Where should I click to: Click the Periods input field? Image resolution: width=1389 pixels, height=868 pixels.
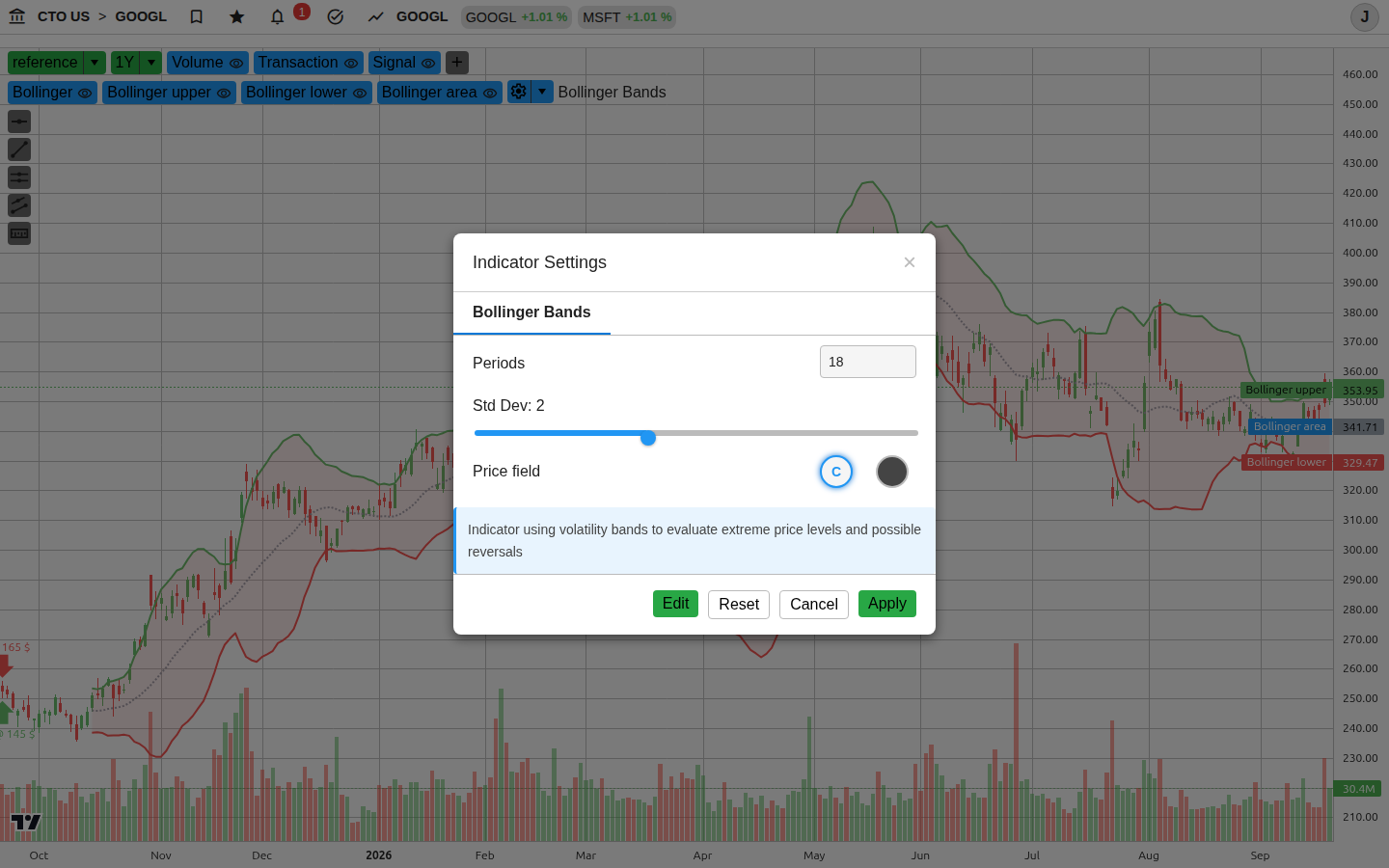pyautogui.click(x=868, y=362)
